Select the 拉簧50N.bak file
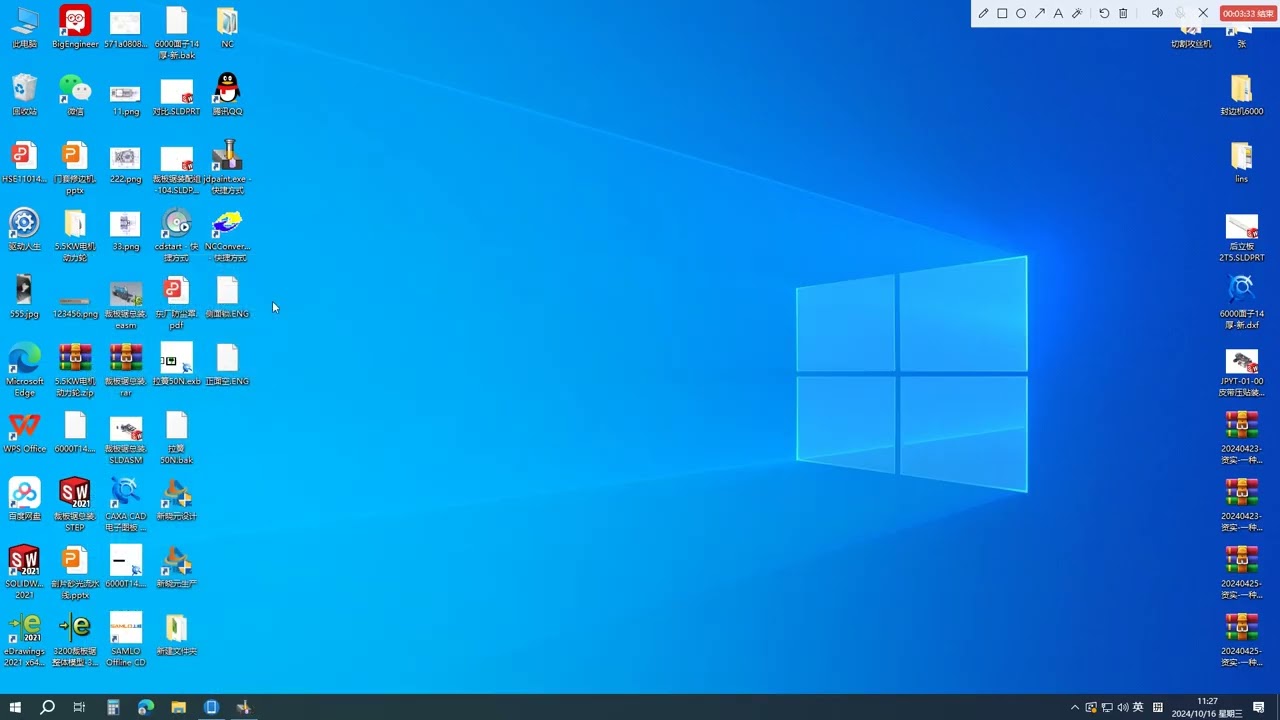Screen dimensions: 1280x720 (x=176, y=438)
